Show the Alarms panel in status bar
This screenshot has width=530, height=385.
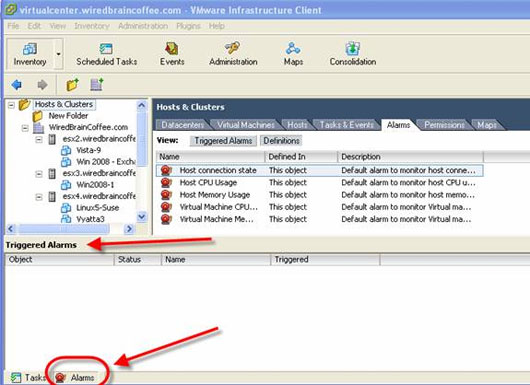tap(75, 378)
